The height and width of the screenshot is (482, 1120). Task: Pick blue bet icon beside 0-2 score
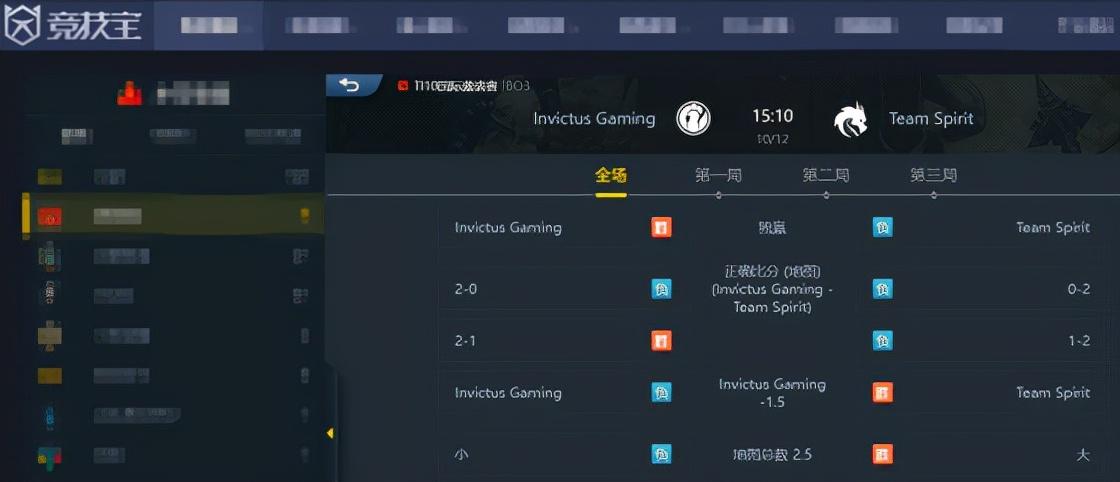point(883,289)
